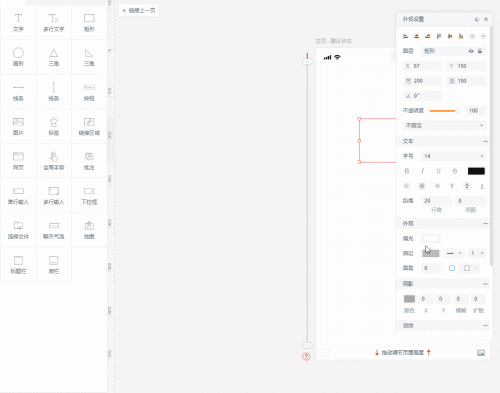Screen dimensions: 500x393
Task: Toggle layer visibility eye icon
Action: point(471,51)
